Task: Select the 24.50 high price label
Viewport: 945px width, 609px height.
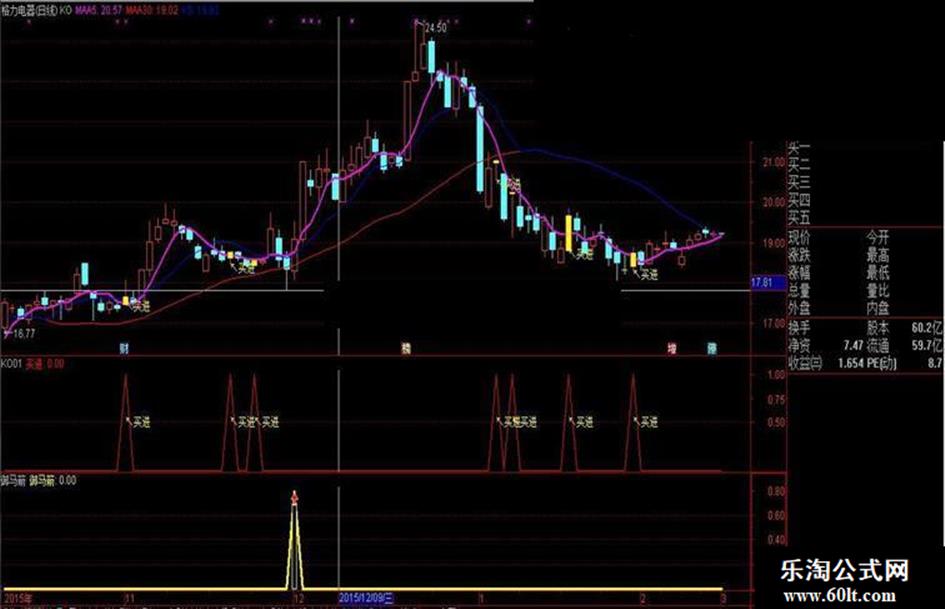Action: pyautogui.click(x=435, y=28)
